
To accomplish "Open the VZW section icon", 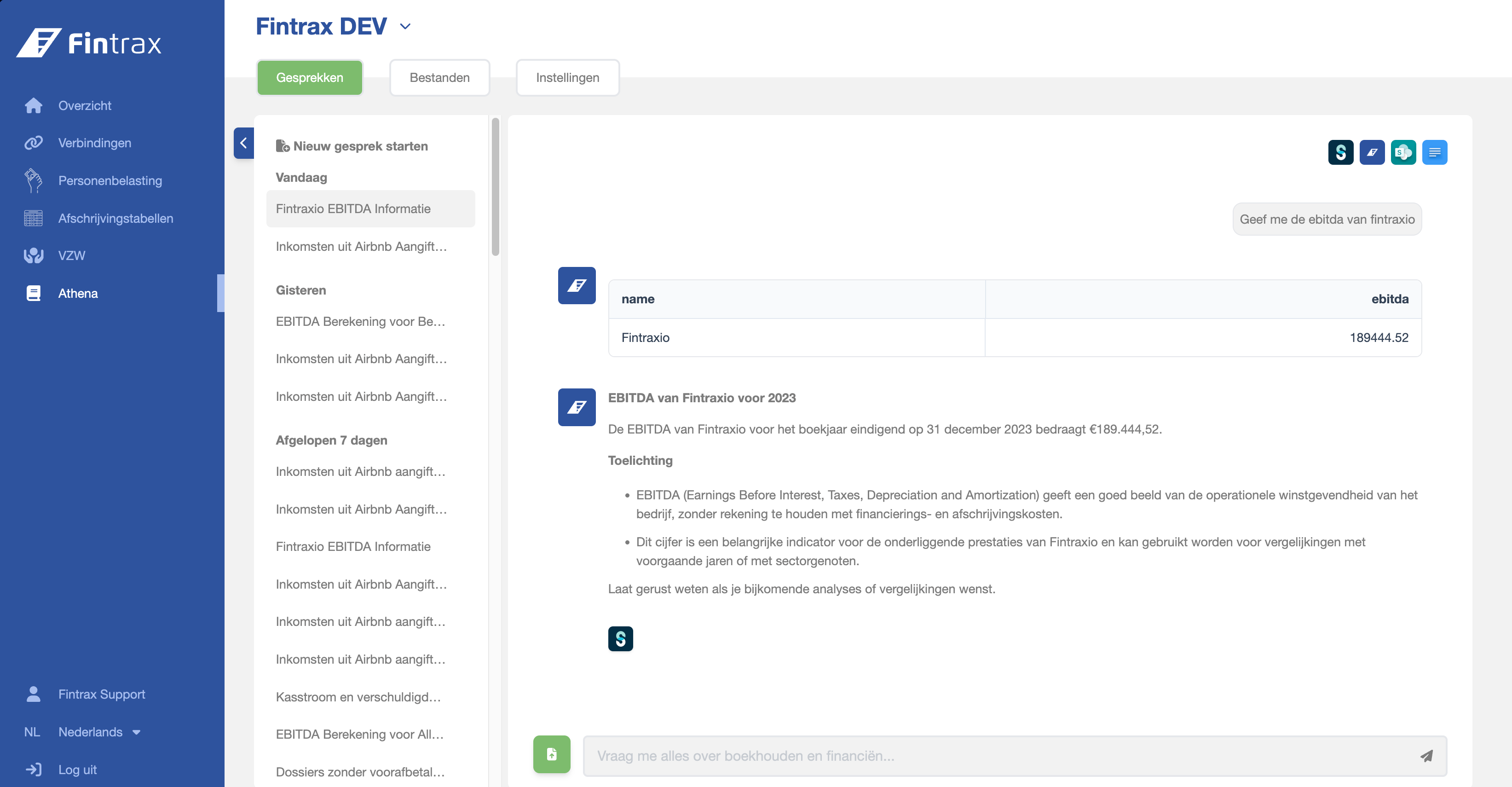I will (x=34, y=255).
